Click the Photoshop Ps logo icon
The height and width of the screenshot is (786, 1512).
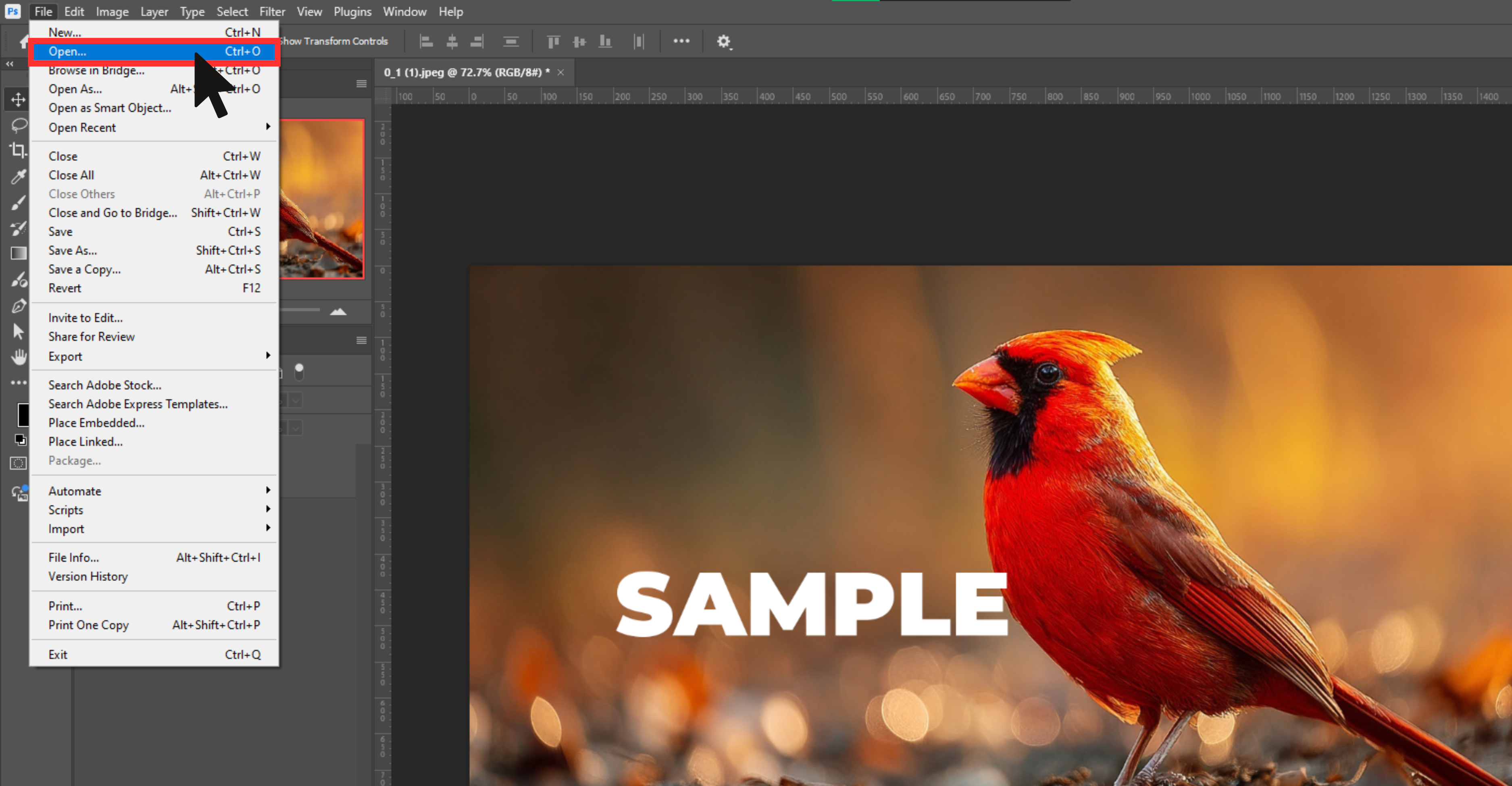coord(12,11)
